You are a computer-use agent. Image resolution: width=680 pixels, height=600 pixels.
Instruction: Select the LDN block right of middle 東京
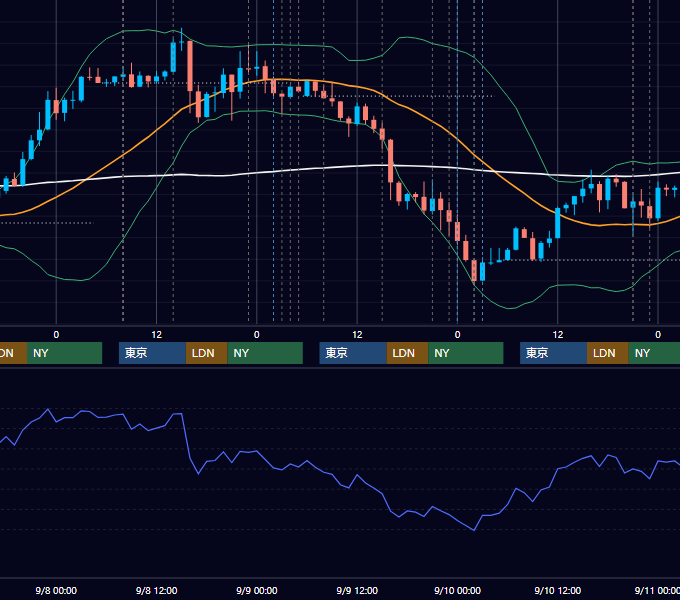407,353
